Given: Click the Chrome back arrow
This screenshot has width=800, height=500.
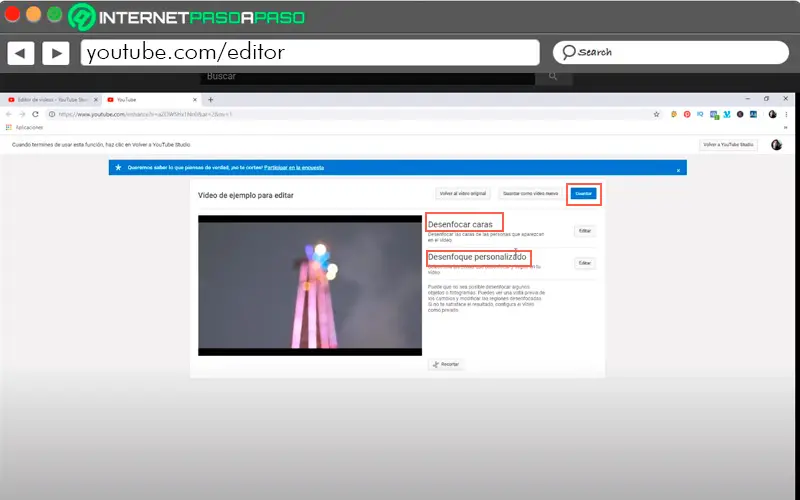Looking at the screenshot, I should [9, 114].
